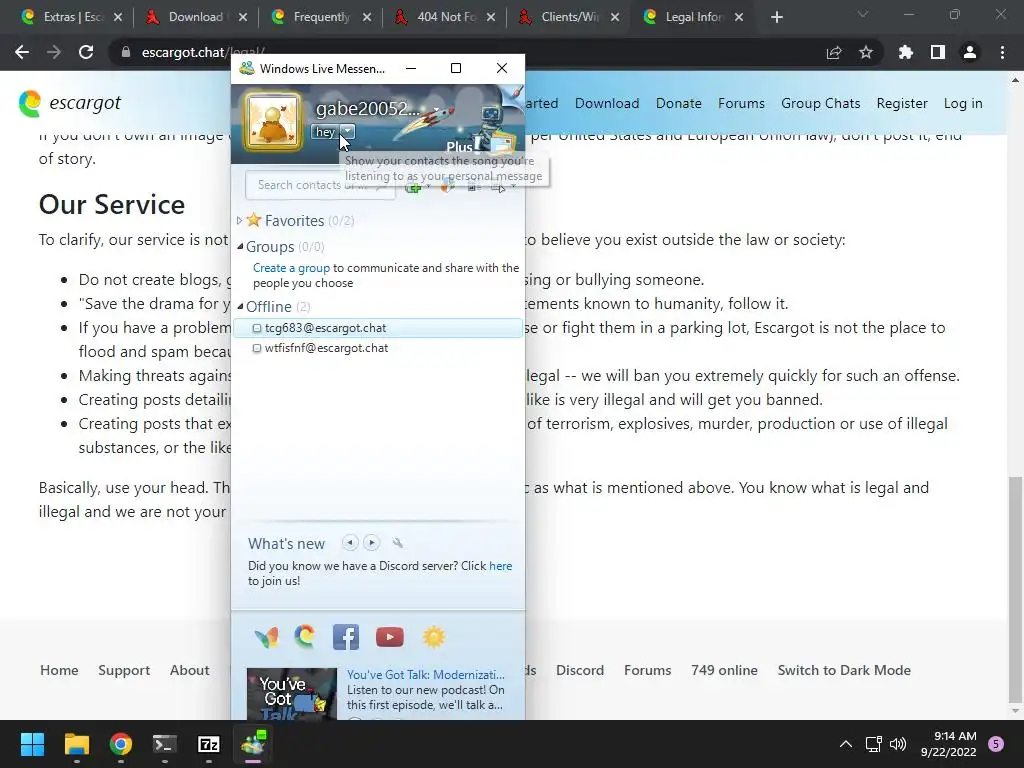
Task: Open Donate in escargot nav
Action: coord(679,103)
